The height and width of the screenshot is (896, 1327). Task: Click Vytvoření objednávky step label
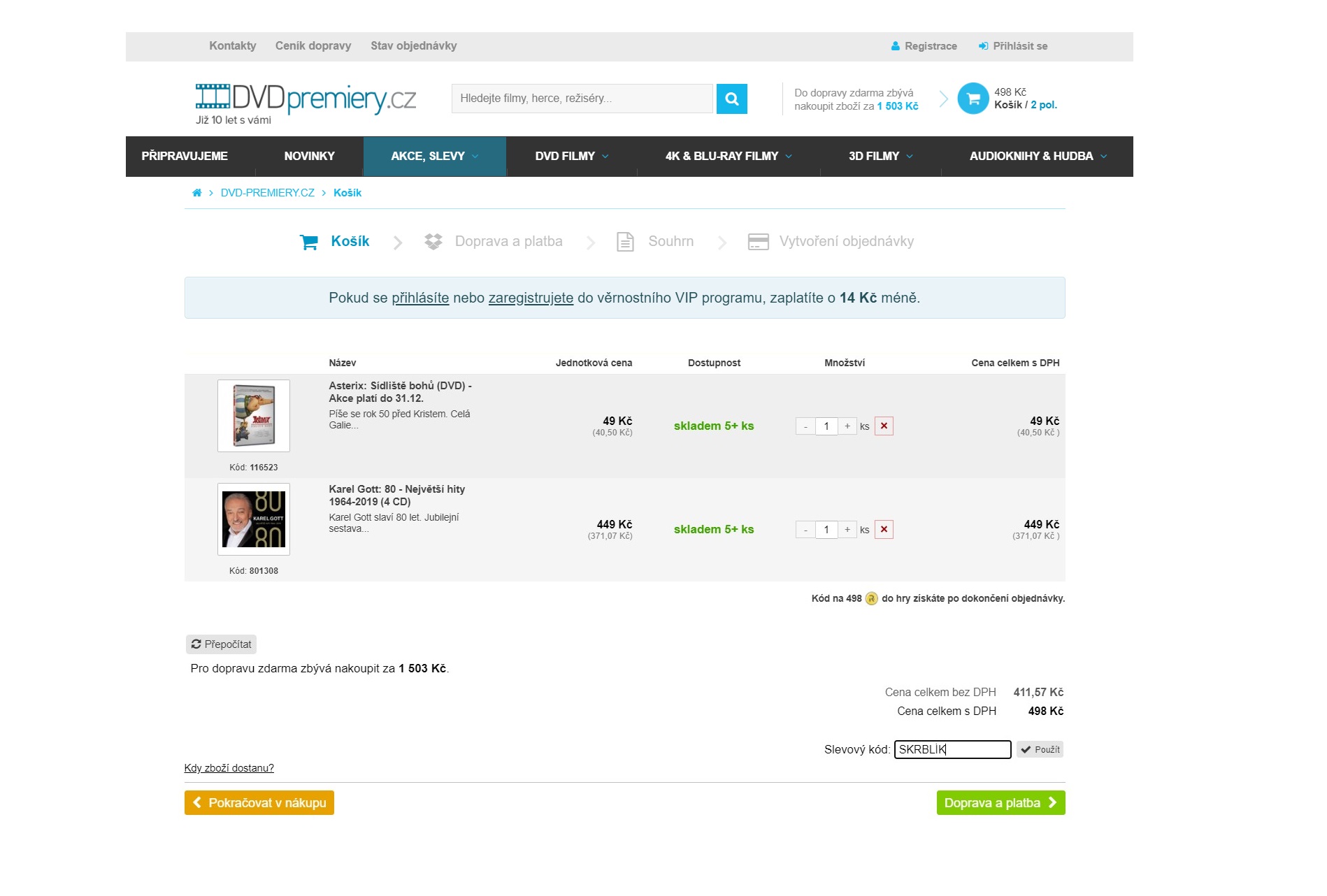846,242
